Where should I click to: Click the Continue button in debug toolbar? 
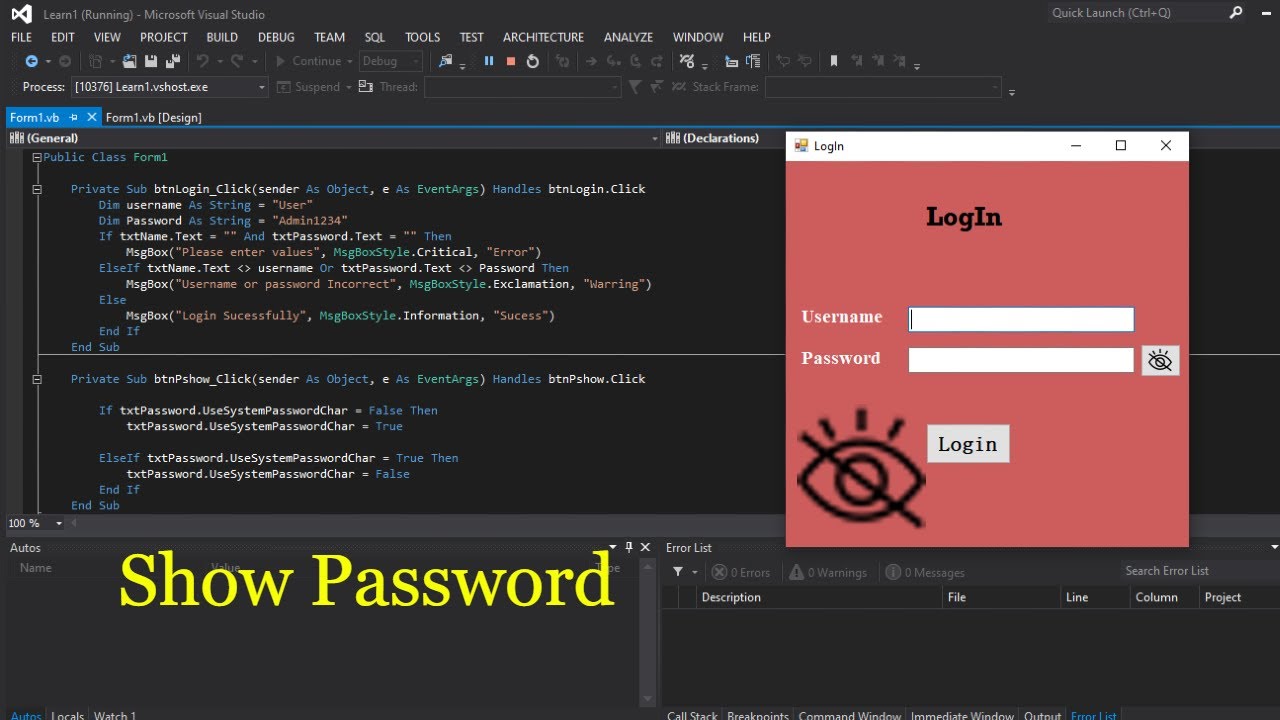[308, 61]
